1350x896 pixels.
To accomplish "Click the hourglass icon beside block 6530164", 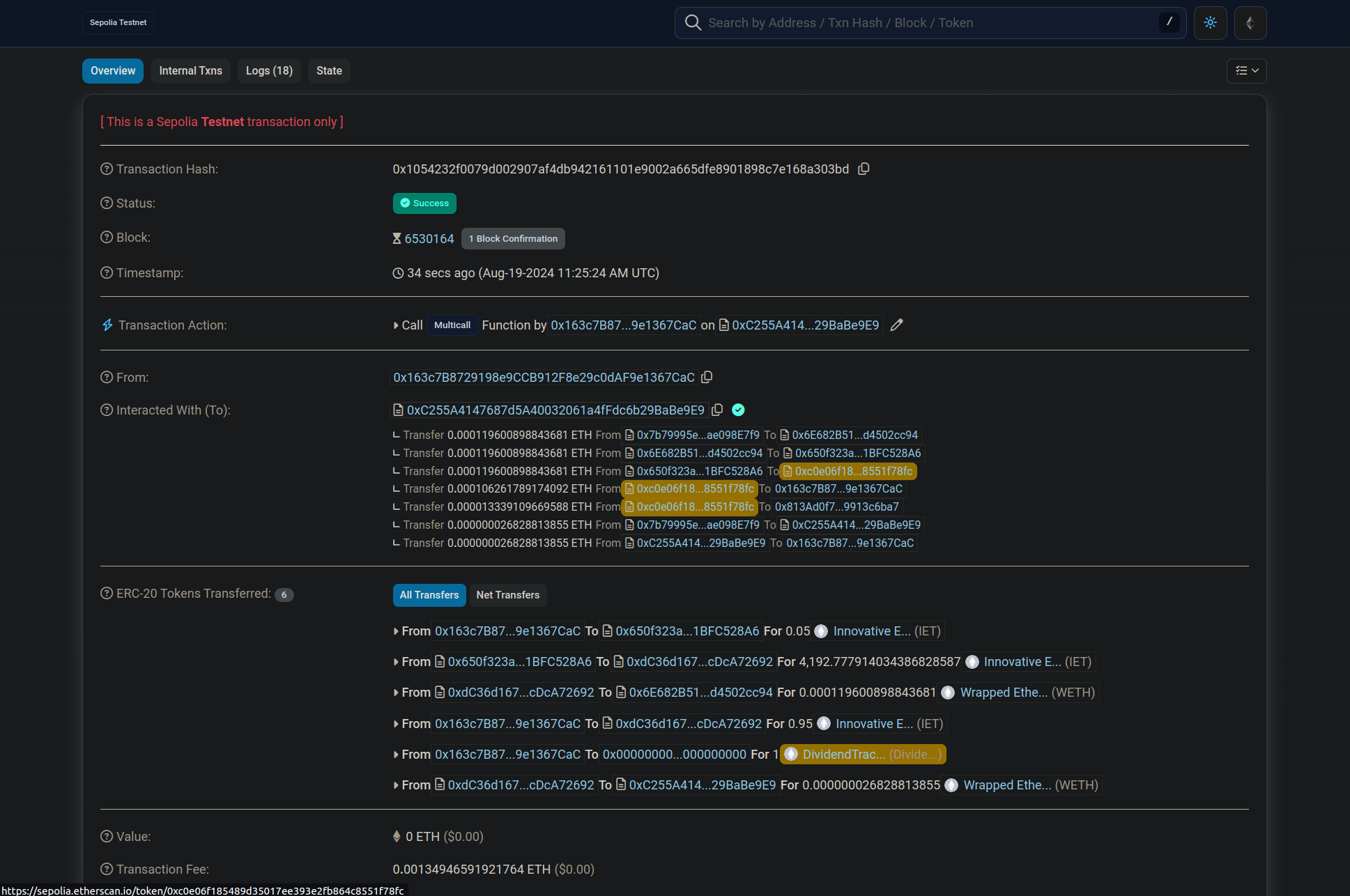I will coord(397,238).
